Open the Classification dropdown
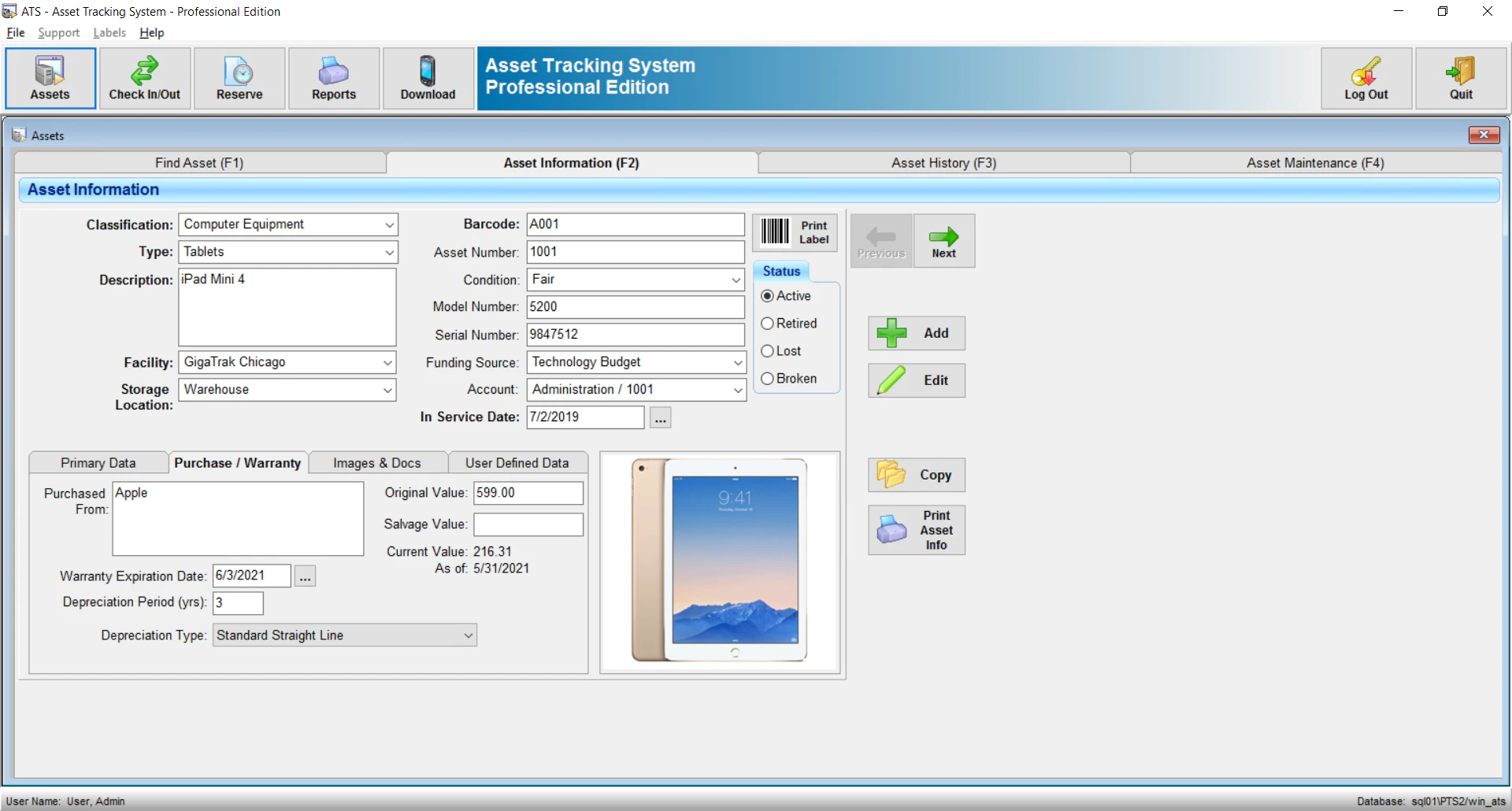This screenshot has width=1512, height=811. click(389, 224)
